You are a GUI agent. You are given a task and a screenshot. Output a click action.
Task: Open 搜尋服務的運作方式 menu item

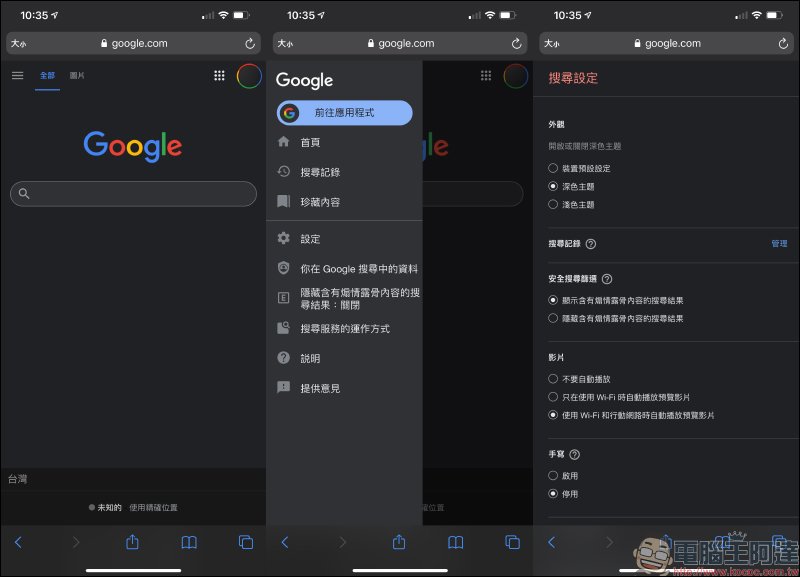[x=344, y=329]
